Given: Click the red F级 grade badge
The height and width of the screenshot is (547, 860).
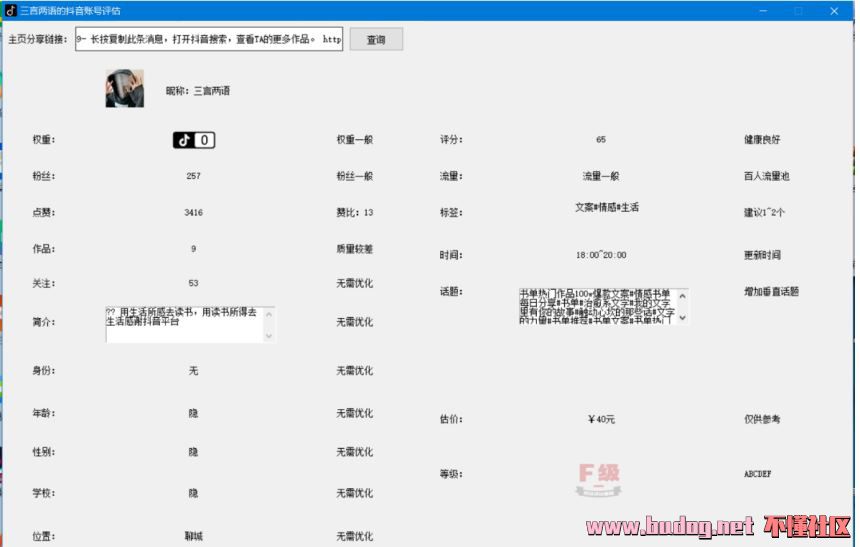Looking at the screenshot, I should tap(600, 478).
